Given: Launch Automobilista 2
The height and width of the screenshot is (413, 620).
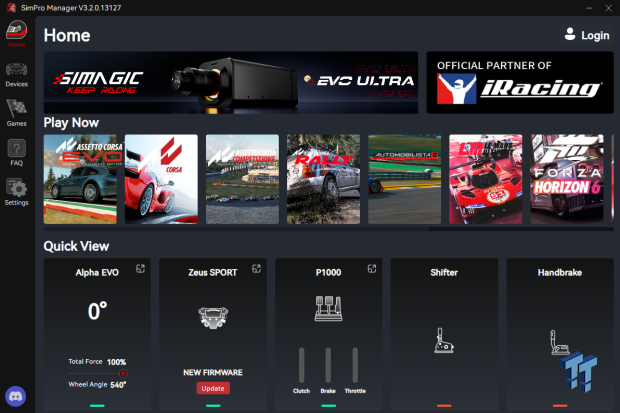Looking at the screenshot, I should coord(405,179).
